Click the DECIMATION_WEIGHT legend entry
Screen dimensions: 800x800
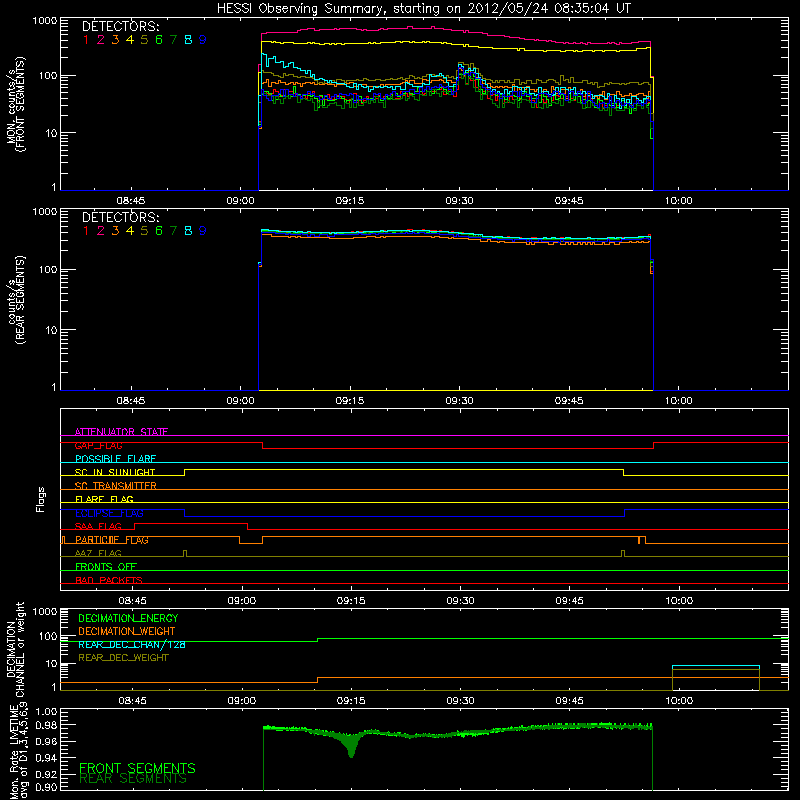tap(127, 632)
